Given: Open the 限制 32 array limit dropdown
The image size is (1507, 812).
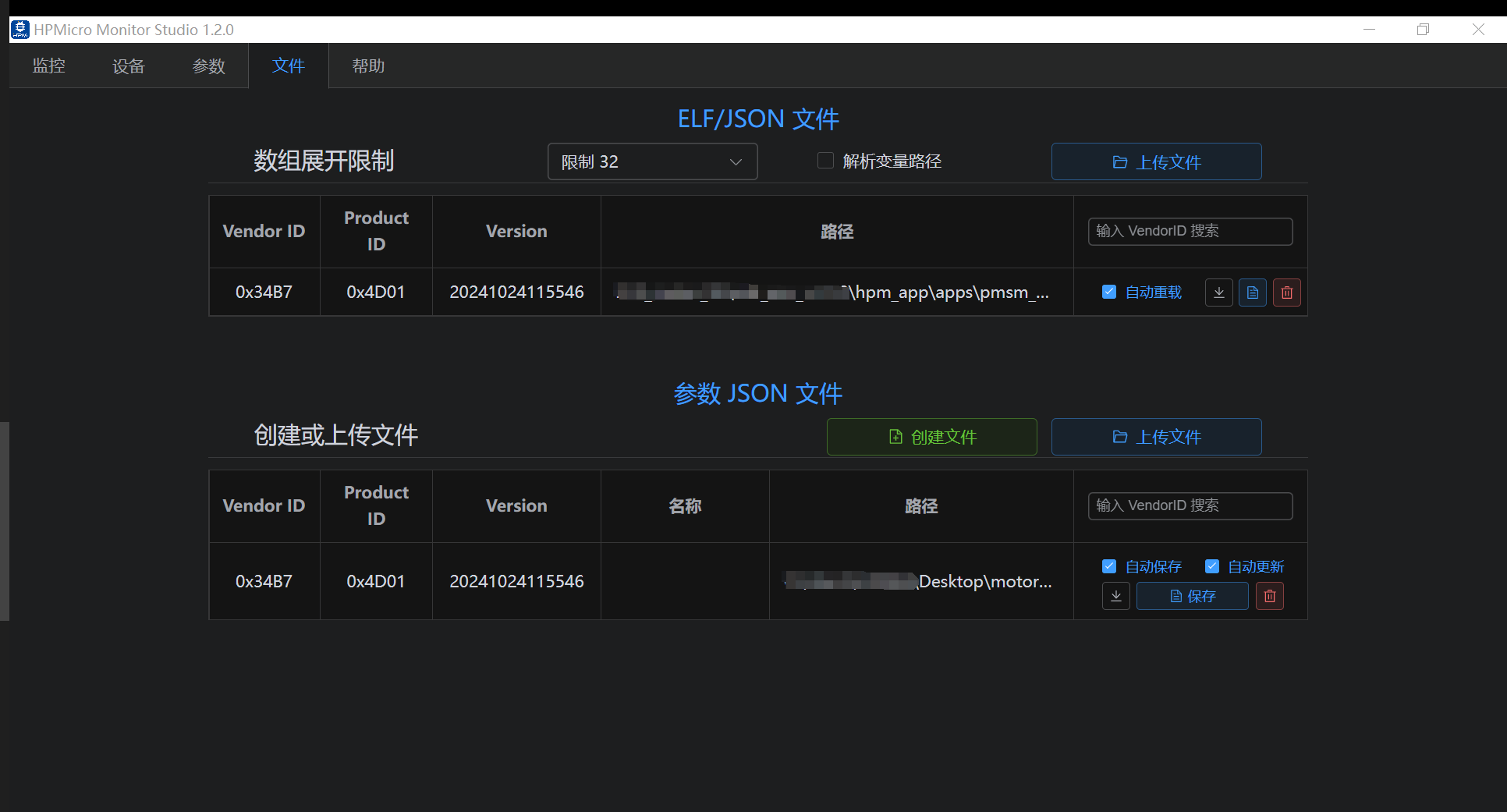Looking at the screenshot, I should [x=652, y=161].
